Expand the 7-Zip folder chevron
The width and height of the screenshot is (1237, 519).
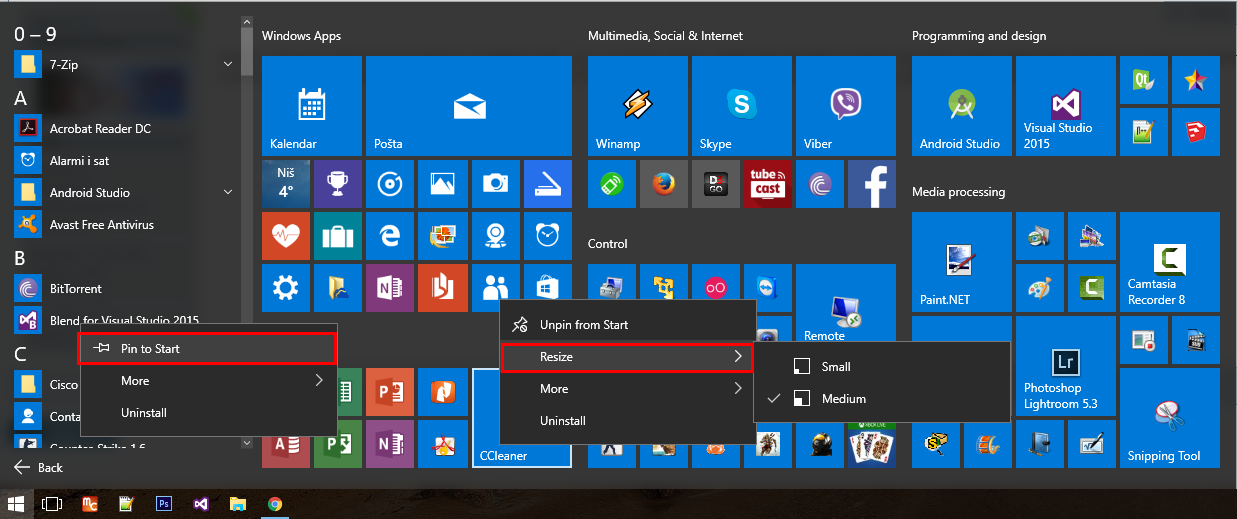(x=228, y=65)
